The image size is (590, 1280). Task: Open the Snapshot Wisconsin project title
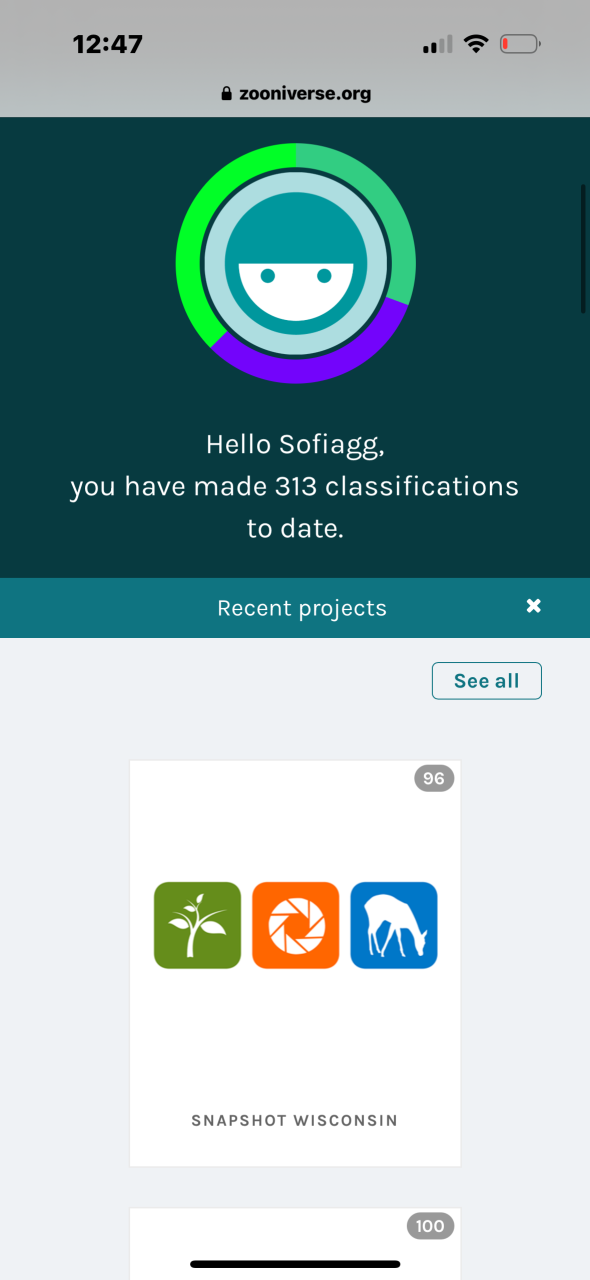tap(295, 1121)
